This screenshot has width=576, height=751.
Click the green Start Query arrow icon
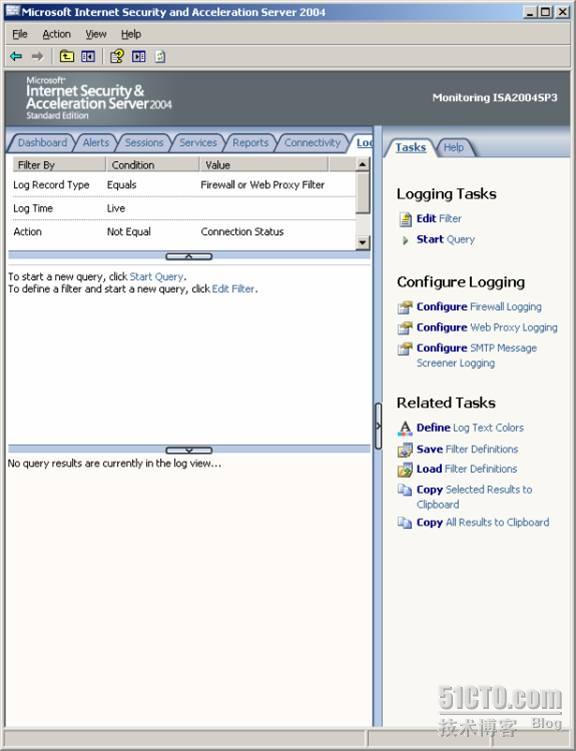point(405,240)
